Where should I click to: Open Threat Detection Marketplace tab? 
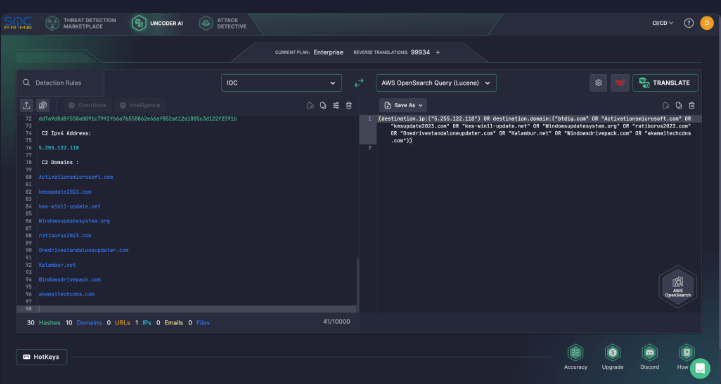[x=81, y=23]
